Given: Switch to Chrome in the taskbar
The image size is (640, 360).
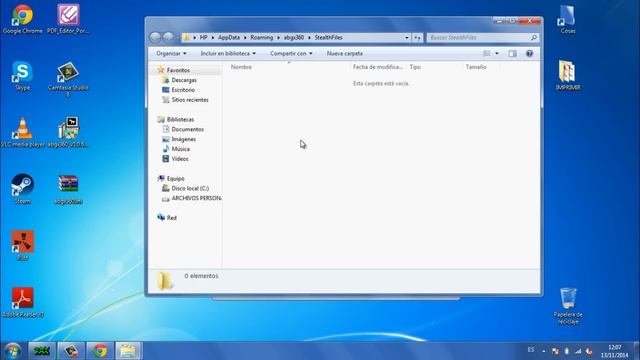Looking at the screenshot, I should 100,351.
